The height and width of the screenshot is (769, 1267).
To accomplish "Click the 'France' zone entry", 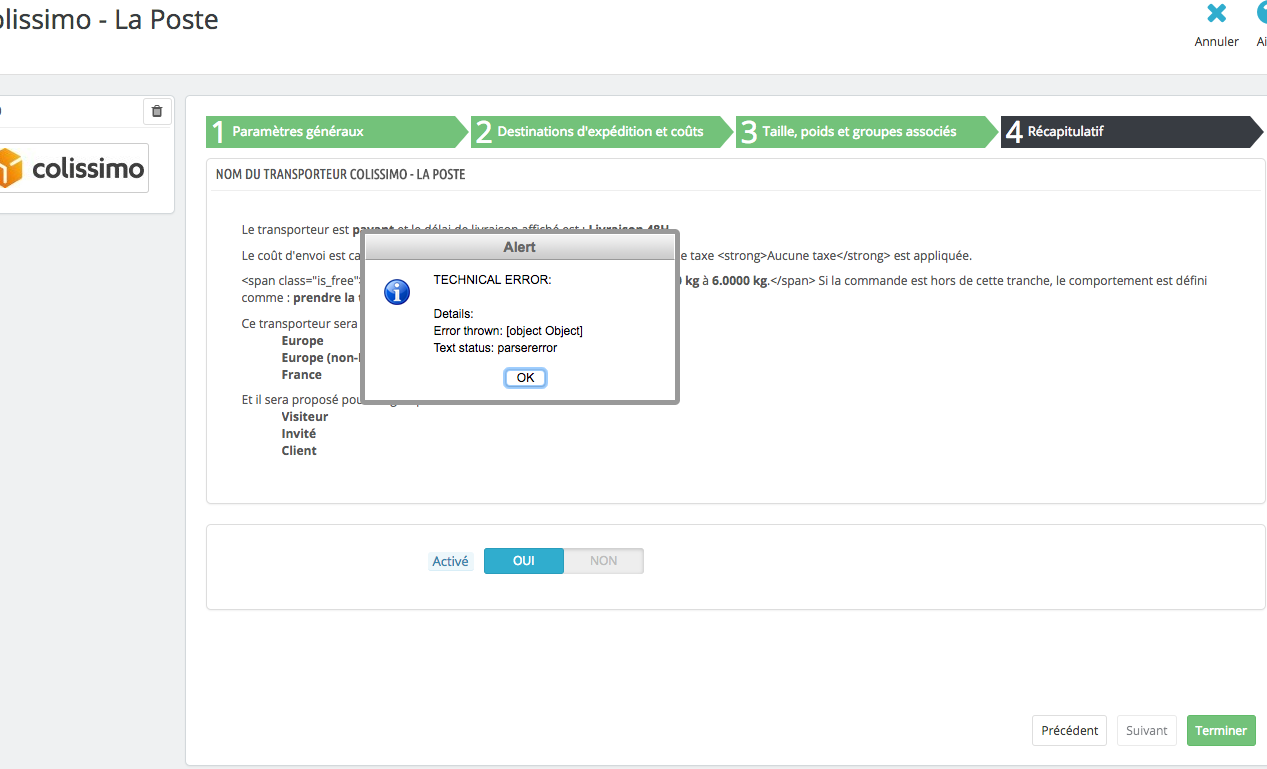I will [302, 375].
